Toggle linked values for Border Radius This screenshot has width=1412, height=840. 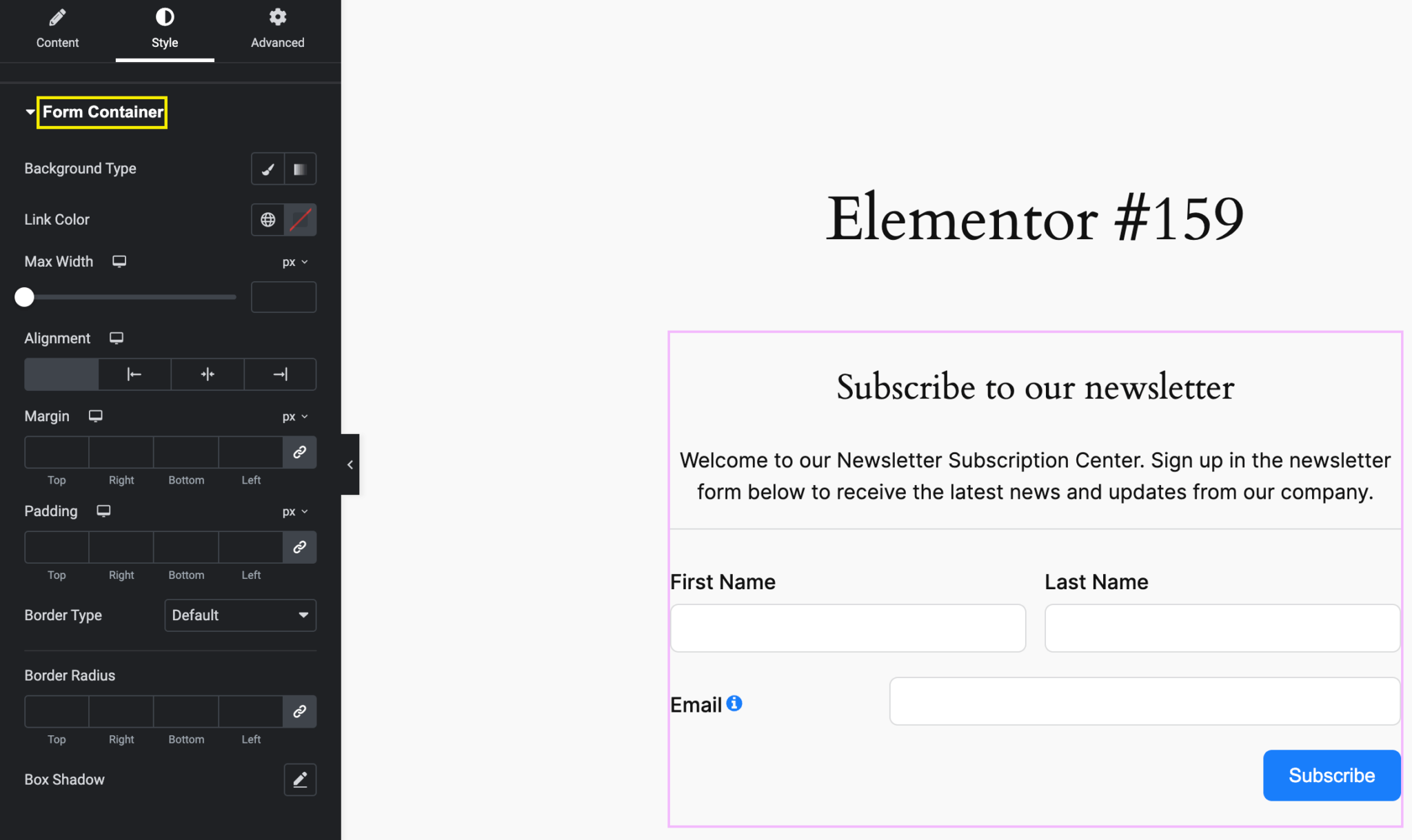click(x=300, y=711)
